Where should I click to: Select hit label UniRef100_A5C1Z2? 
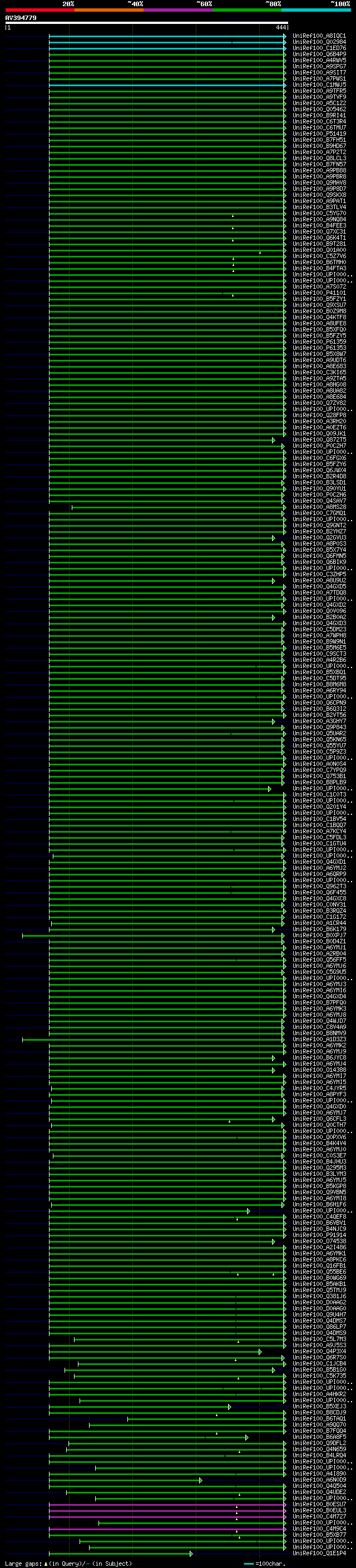tap(319, 103)
